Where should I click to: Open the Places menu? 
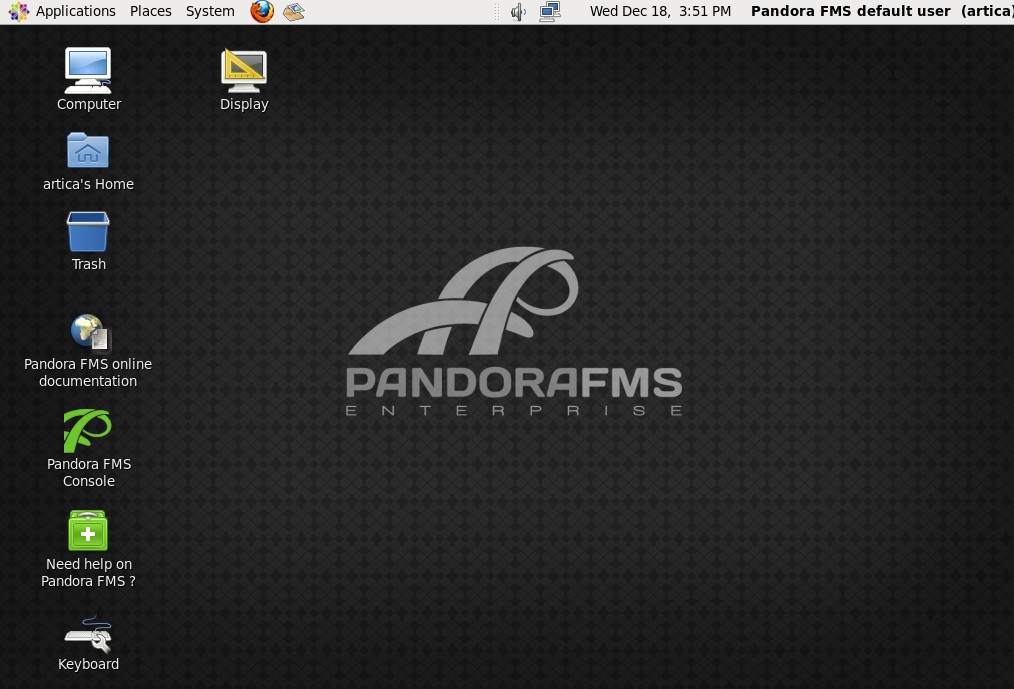click(x=151, y=11)
